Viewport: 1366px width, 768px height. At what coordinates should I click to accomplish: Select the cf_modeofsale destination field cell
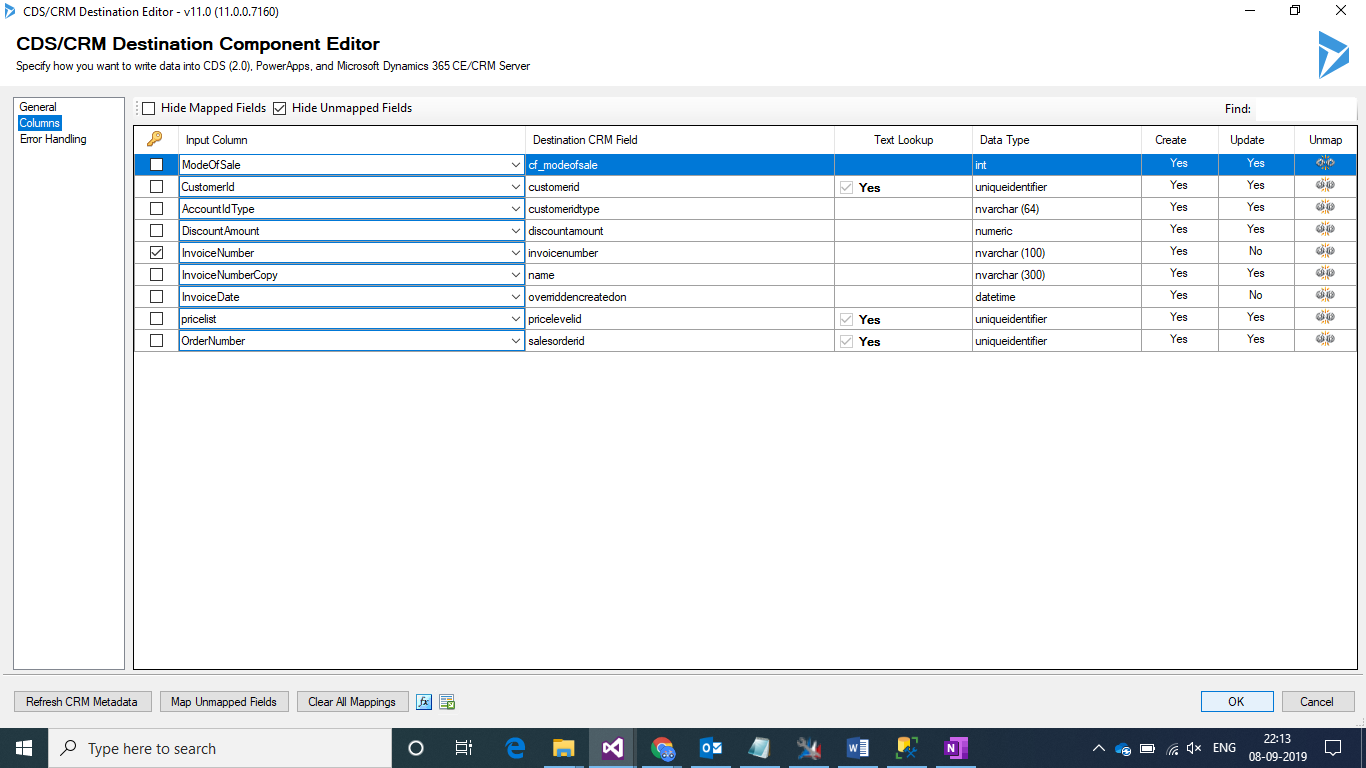(680, 165)
